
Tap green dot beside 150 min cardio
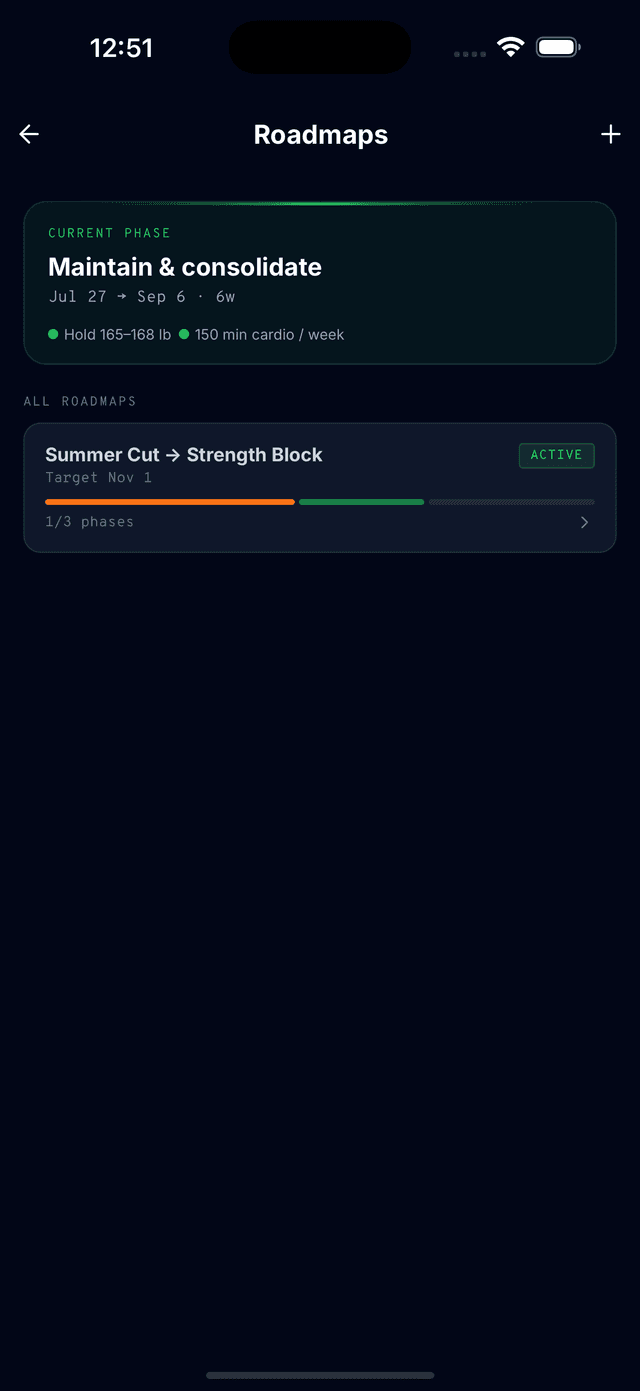tap(184, 335)
